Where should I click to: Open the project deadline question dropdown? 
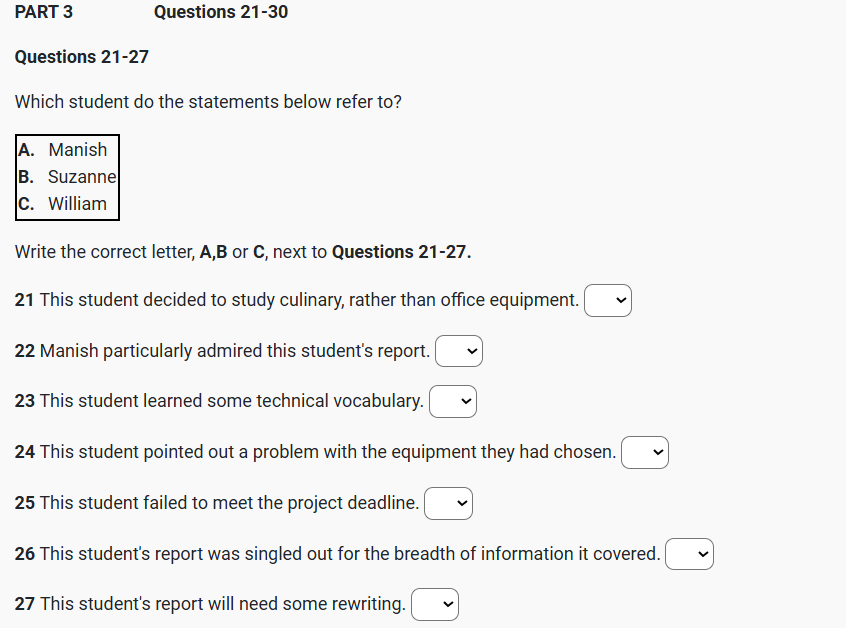448,503
